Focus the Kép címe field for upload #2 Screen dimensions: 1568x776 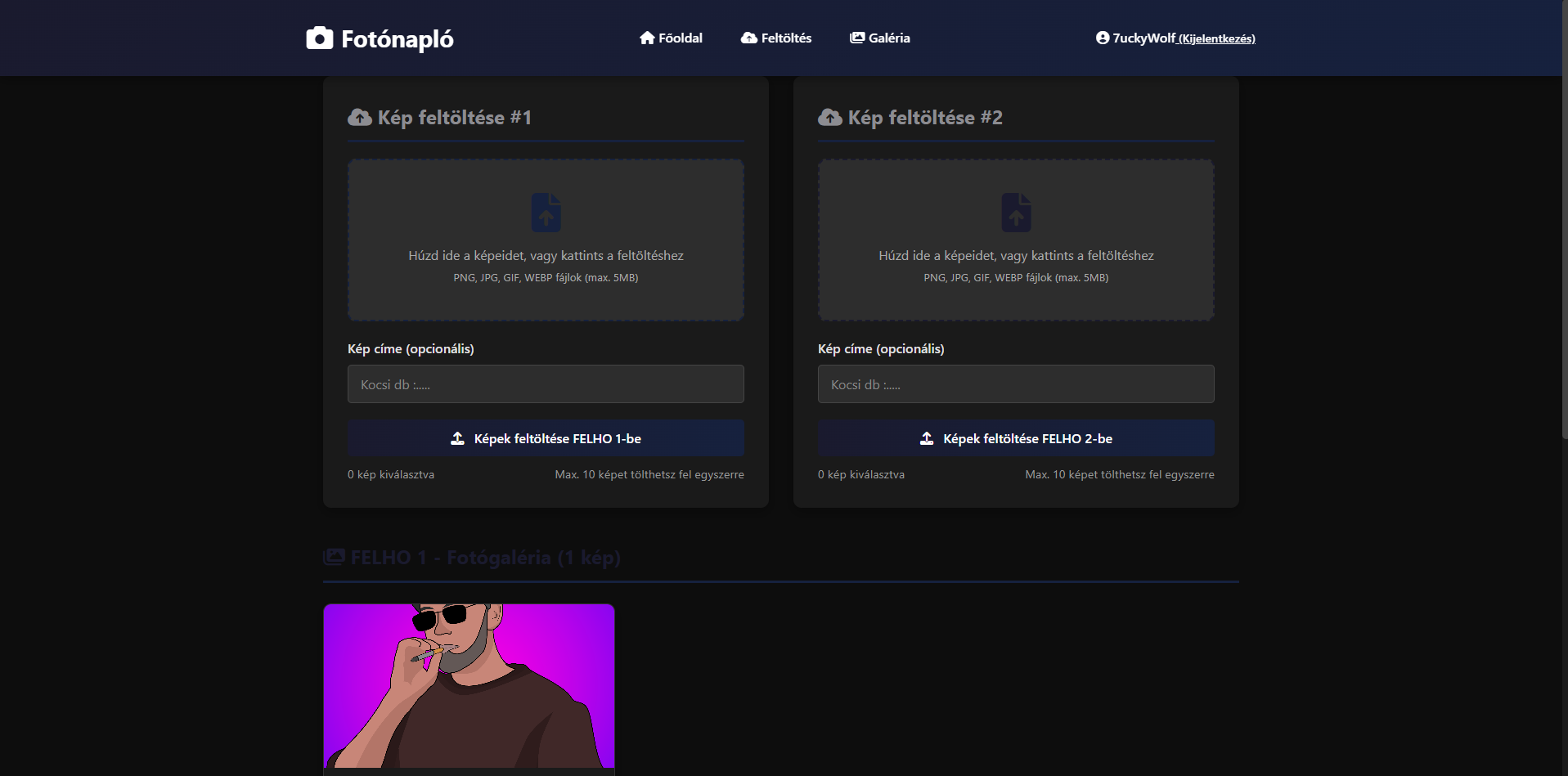point(1016,384)
